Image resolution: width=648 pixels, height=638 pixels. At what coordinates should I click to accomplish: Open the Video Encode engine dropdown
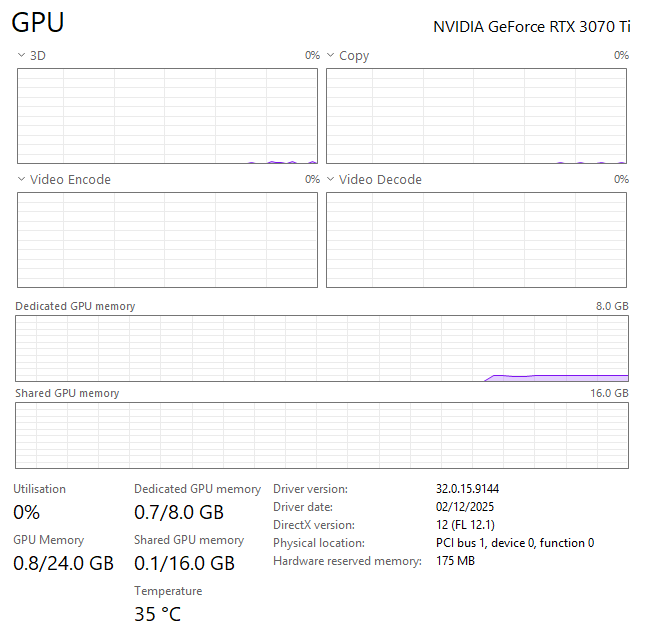[22, 180]
